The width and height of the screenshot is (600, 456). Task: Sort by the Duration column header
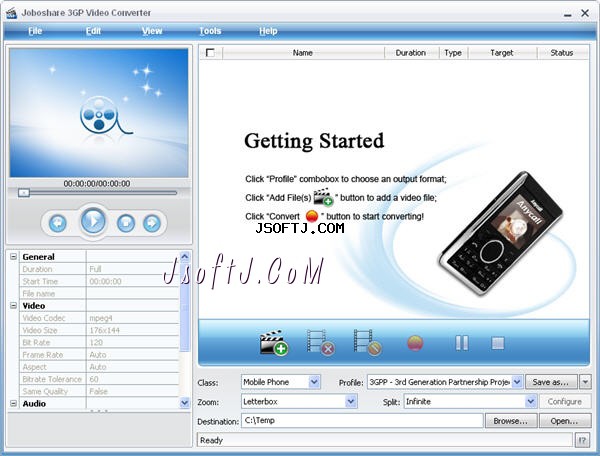(x=411, y=53)
